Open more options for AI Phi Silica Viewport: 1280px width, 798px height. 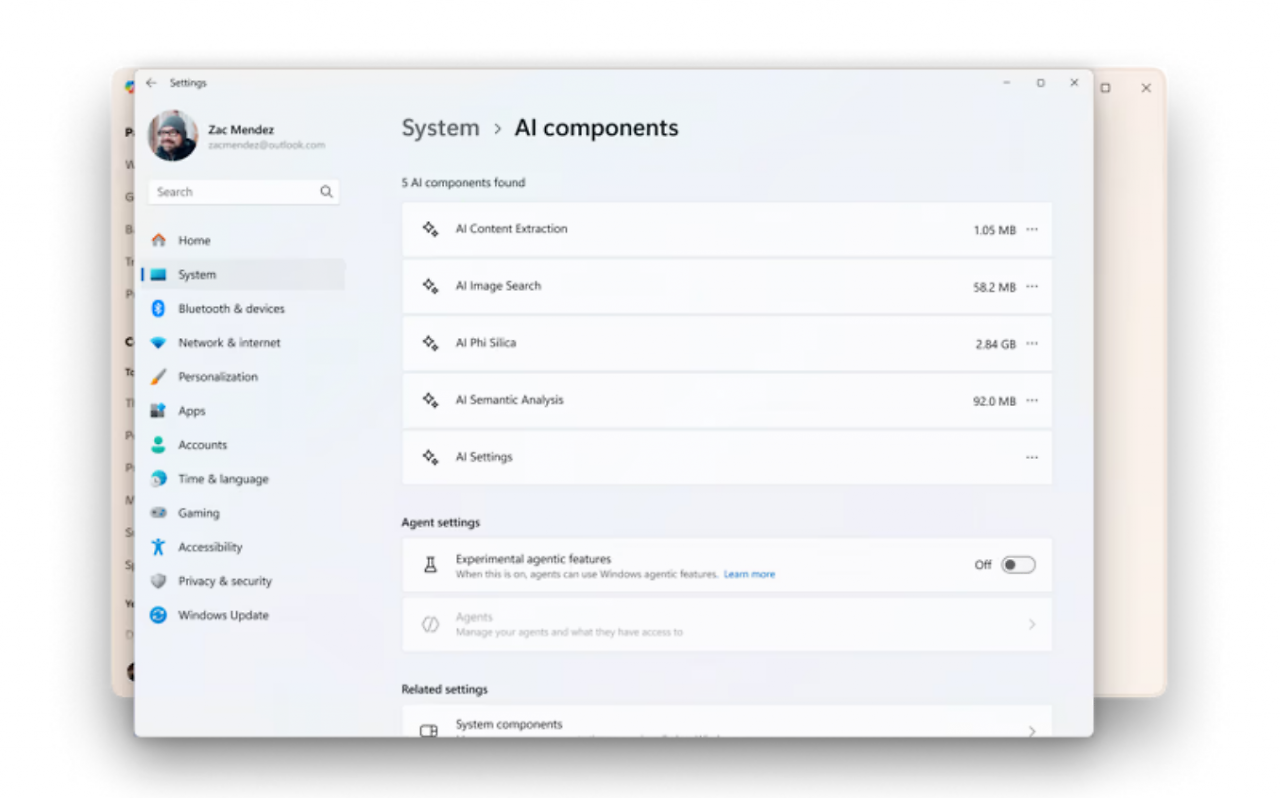[1032, 343]
